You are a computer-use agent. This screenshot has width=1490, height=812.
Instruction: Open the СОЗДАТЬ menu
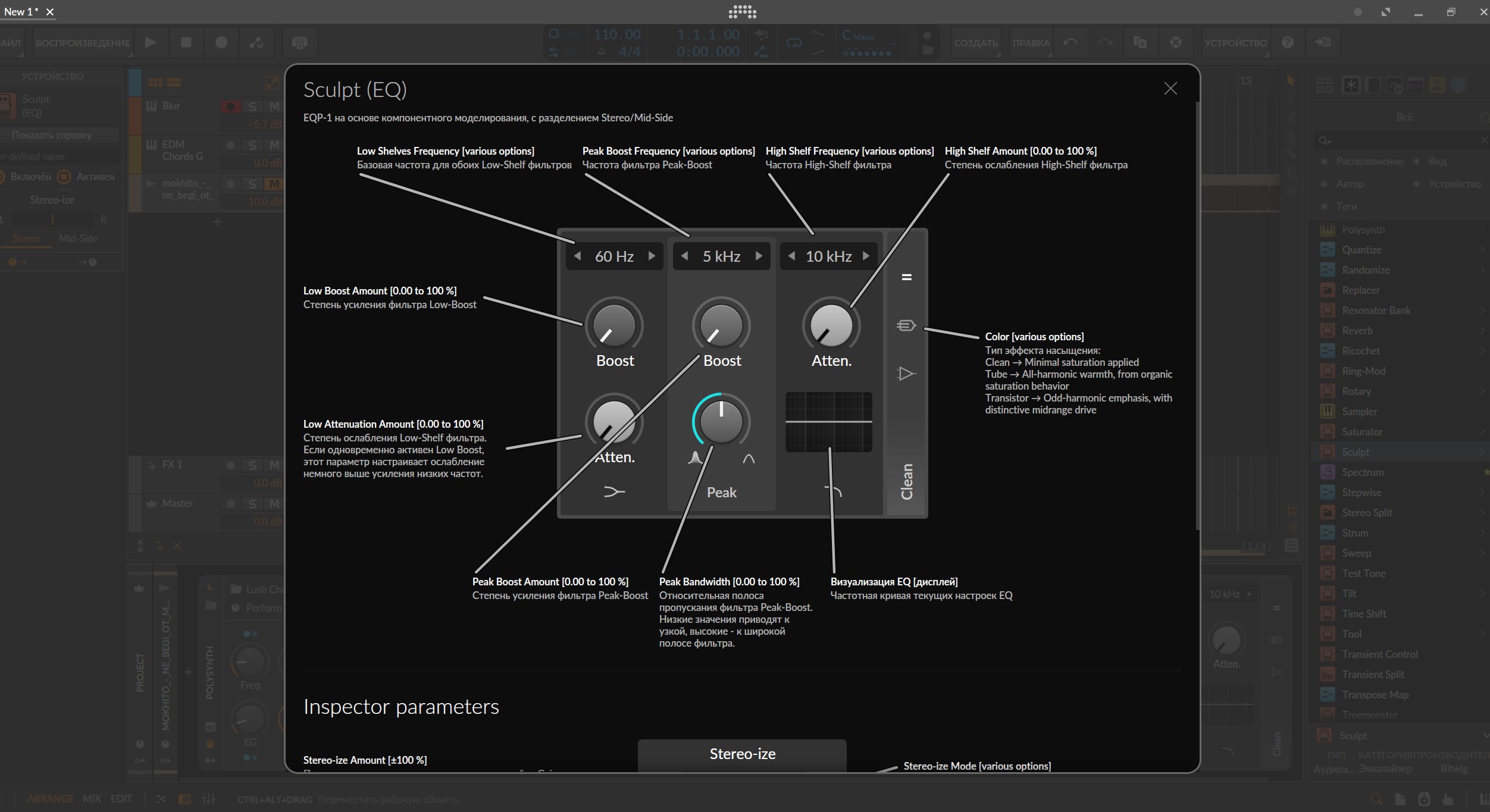pos(976,43)
